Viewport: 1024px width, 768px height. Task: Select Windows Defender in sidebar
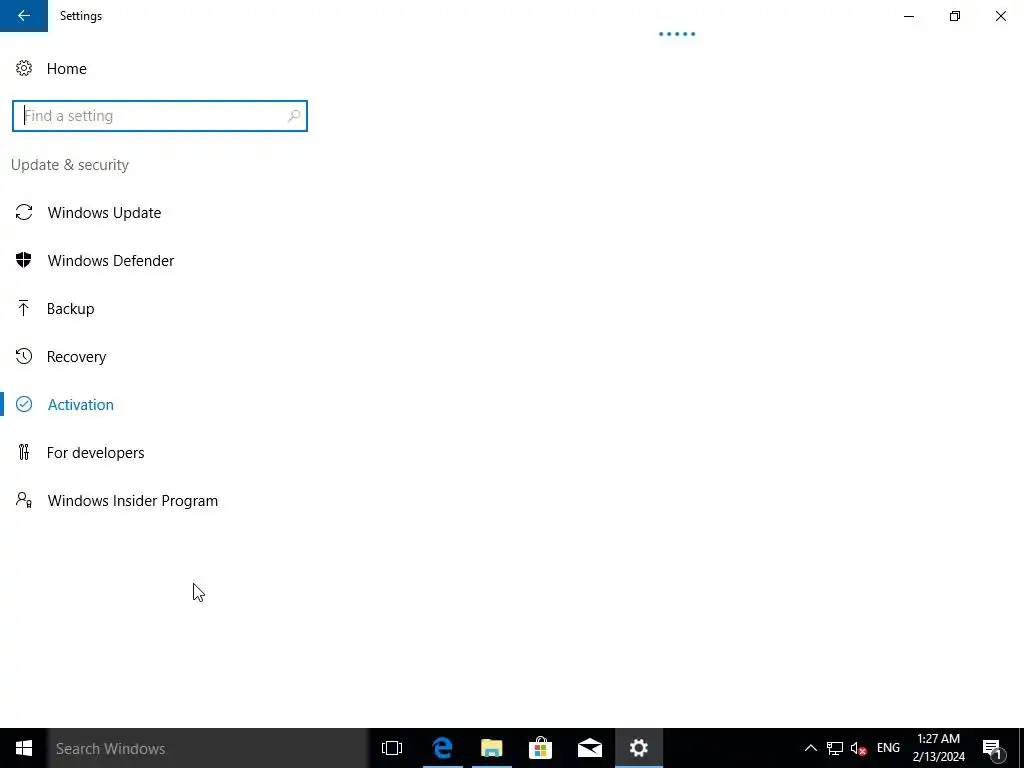pyautogui.click(x=111, y=261)
